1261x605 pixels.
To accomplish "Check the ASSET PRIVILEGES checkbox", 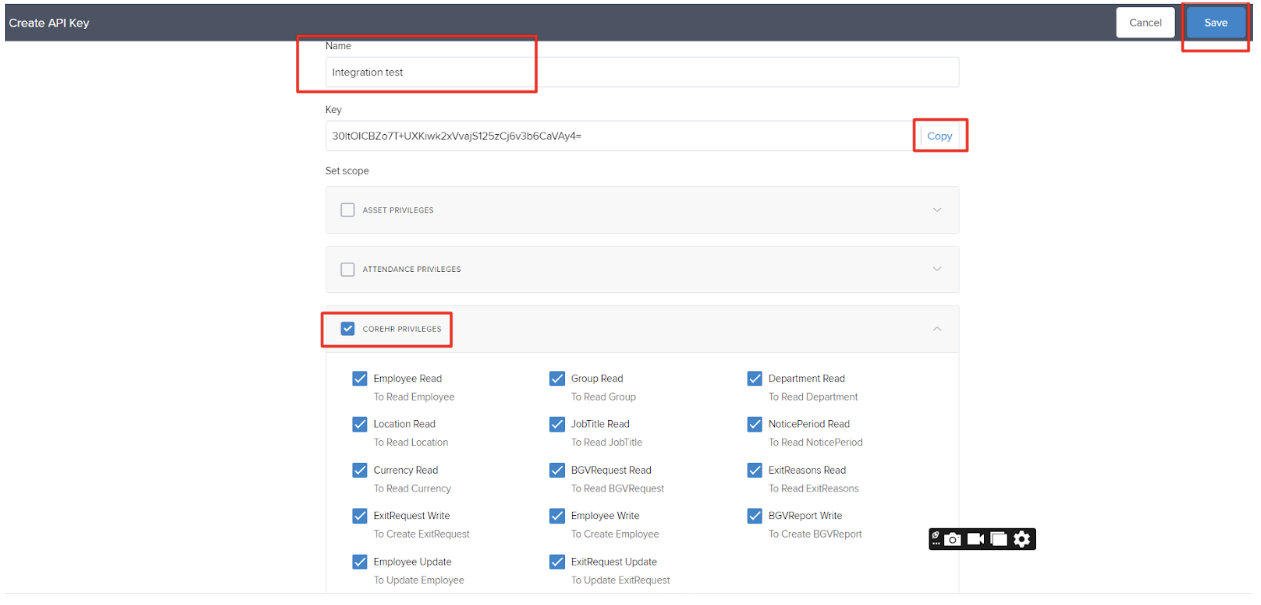I will (x=348, y=210).
